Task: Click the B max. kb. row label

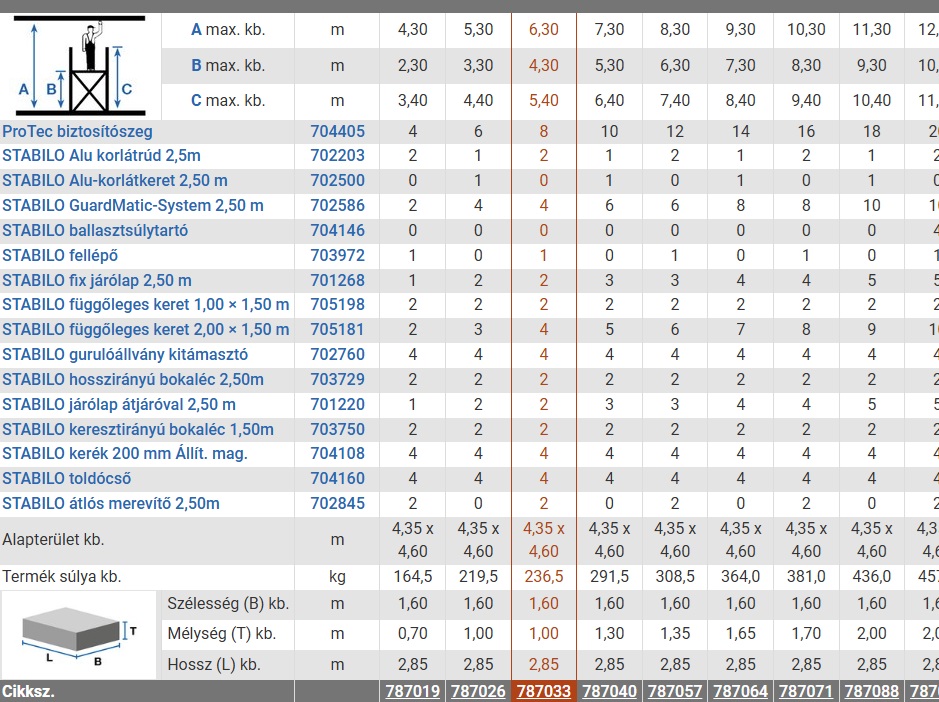Action: click(x=228, y=65)
